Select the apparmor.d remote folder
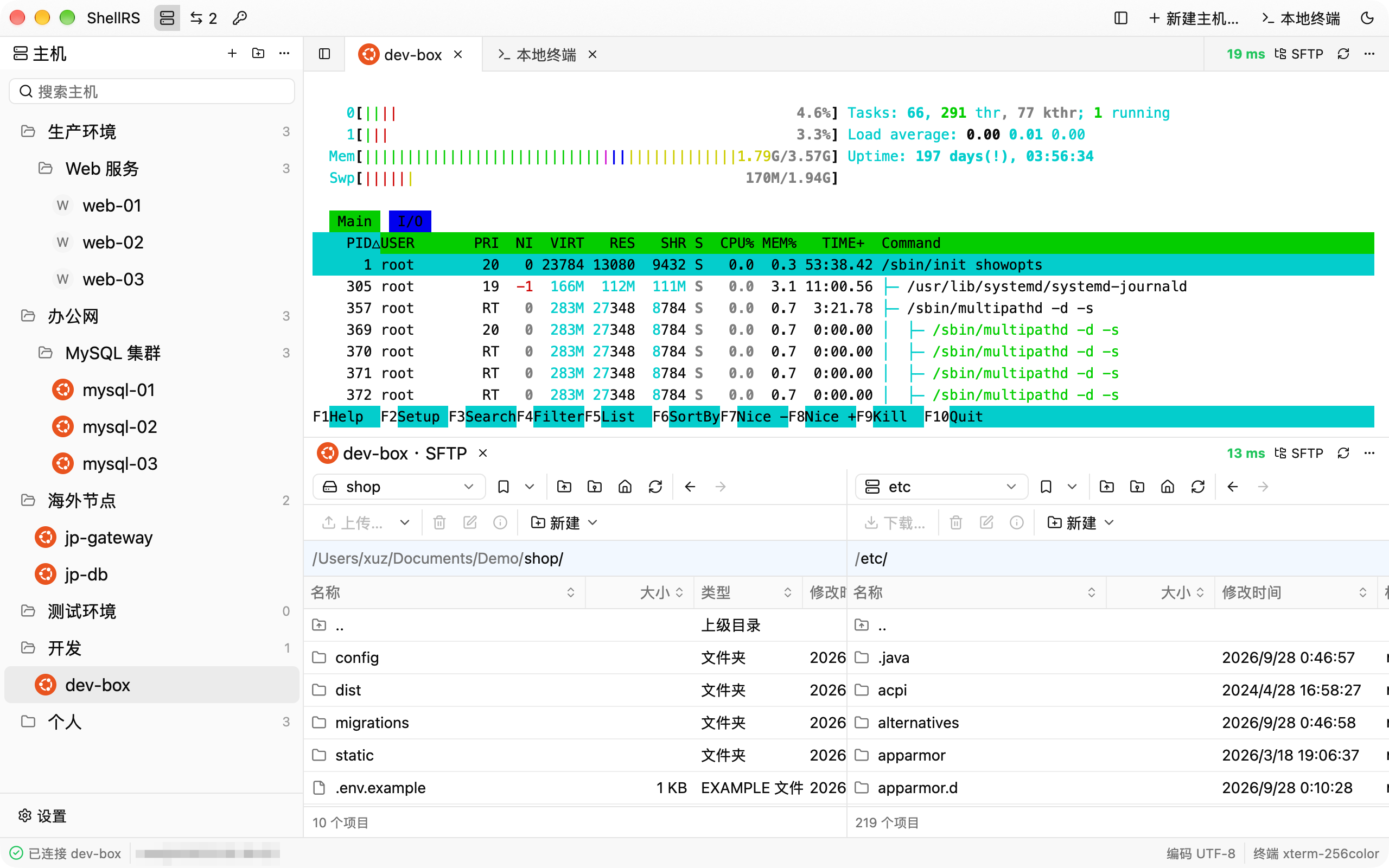Screen dimensions: 1389x868 [x=1118, y=788]
